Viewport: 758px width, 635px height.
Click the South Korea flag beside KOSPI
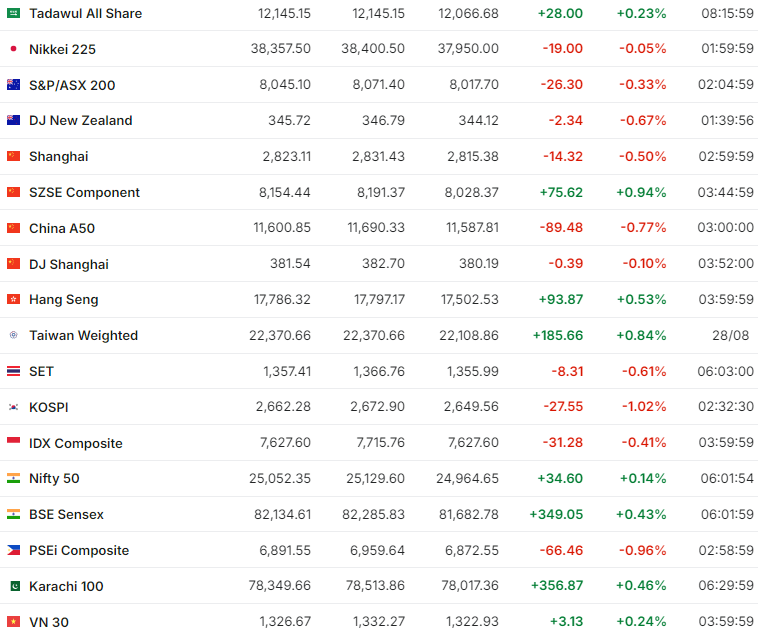point(13,407)
